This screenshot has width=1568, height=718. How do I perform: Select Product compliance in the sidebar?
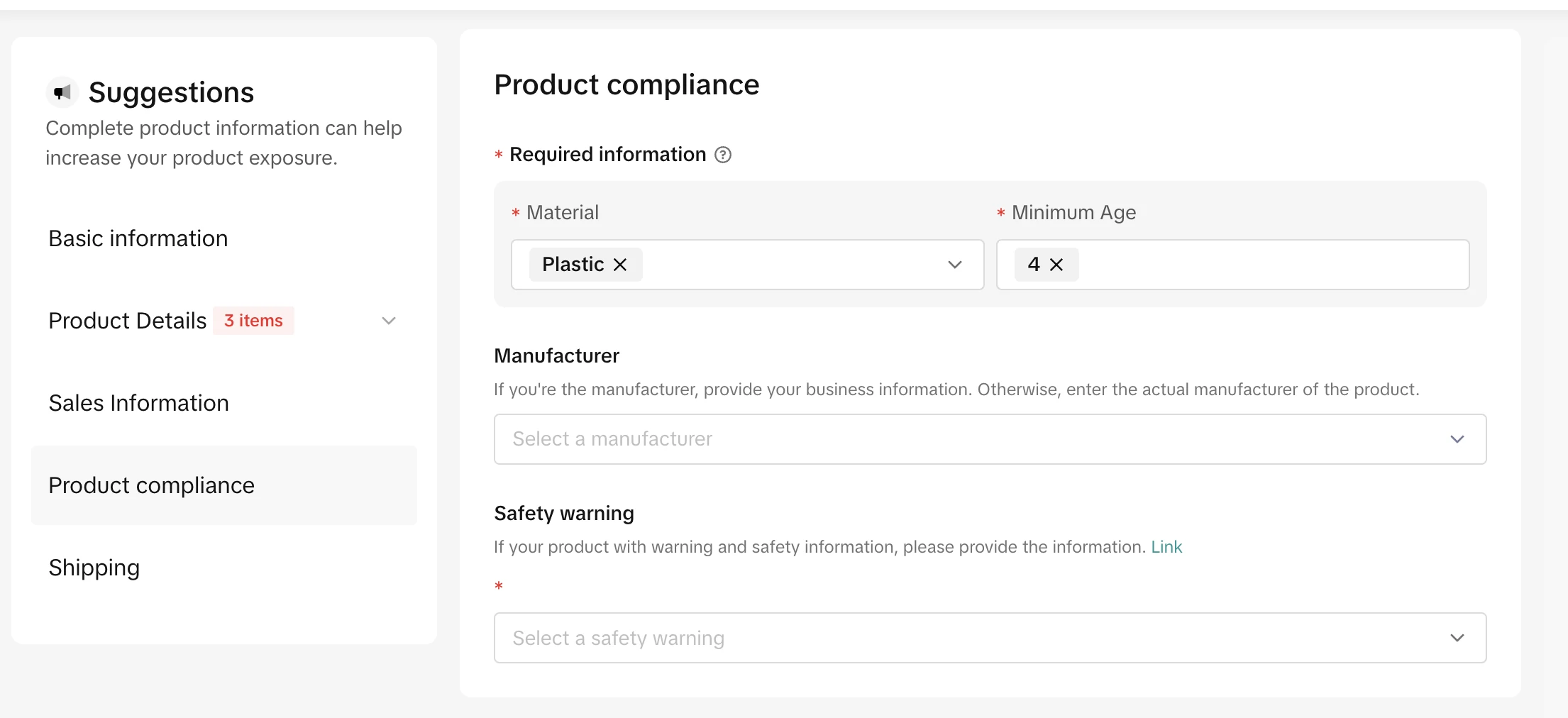[x=152, y=485]
